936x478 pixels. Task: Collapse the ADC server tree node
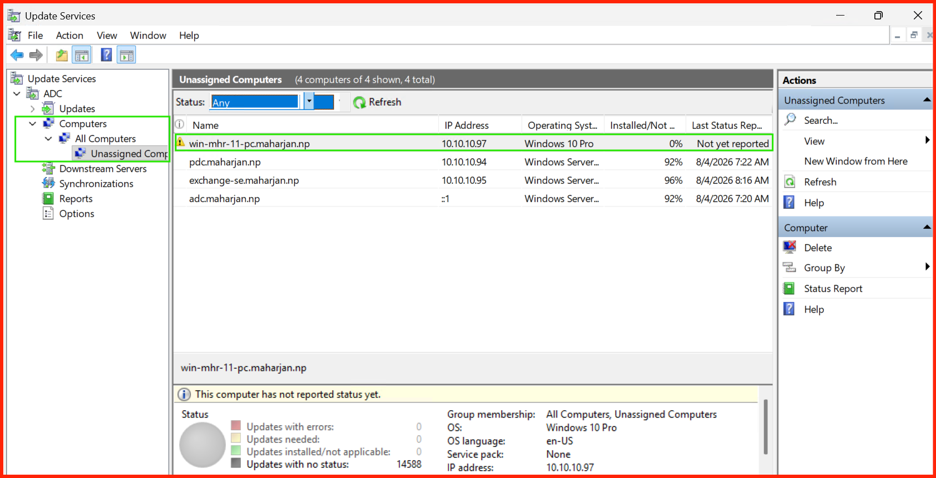(x=17, y=94)
